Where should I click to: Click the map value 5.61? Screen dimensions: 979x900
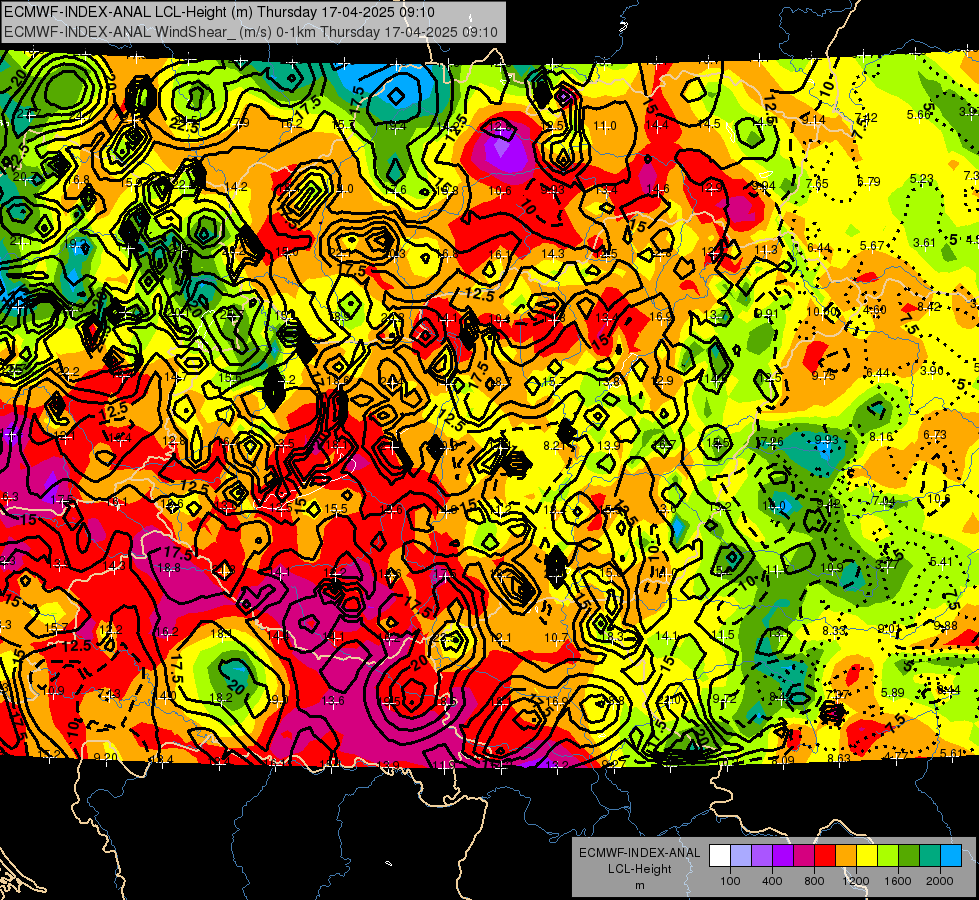coord(952,753)
